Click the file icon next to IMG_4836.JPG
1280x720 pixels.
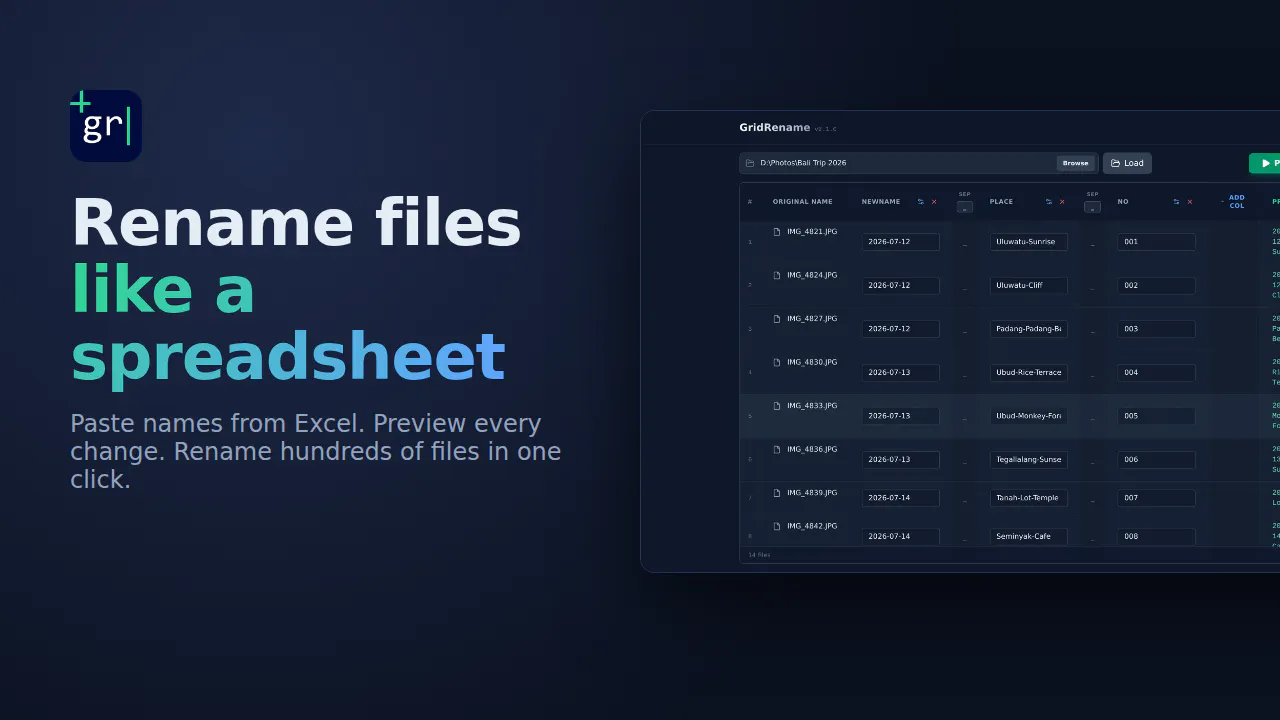point(777,449)
